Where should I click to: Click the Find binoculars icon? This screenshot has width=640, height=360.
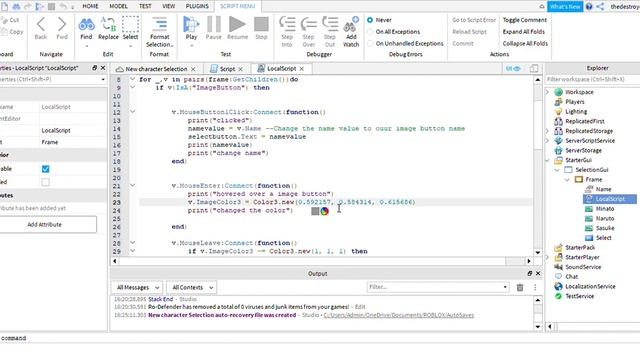tap(86, 25)
